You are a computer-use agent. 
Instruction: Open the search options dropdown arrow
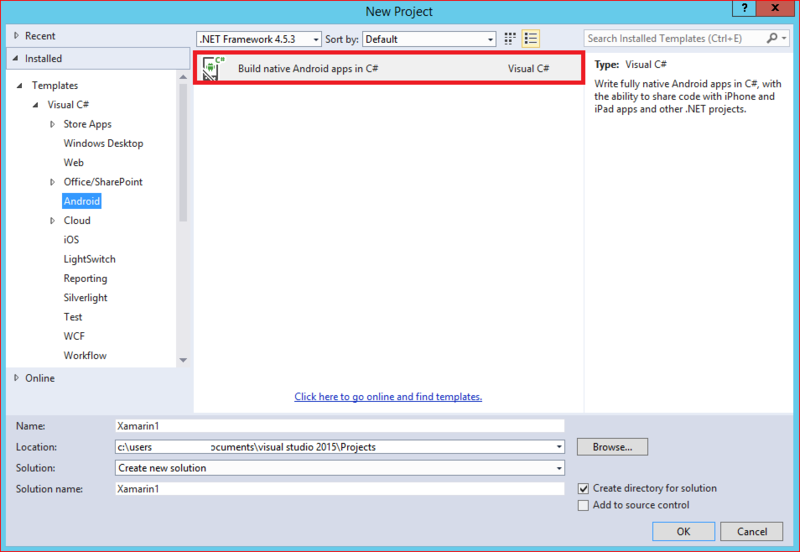click(784, 38)
